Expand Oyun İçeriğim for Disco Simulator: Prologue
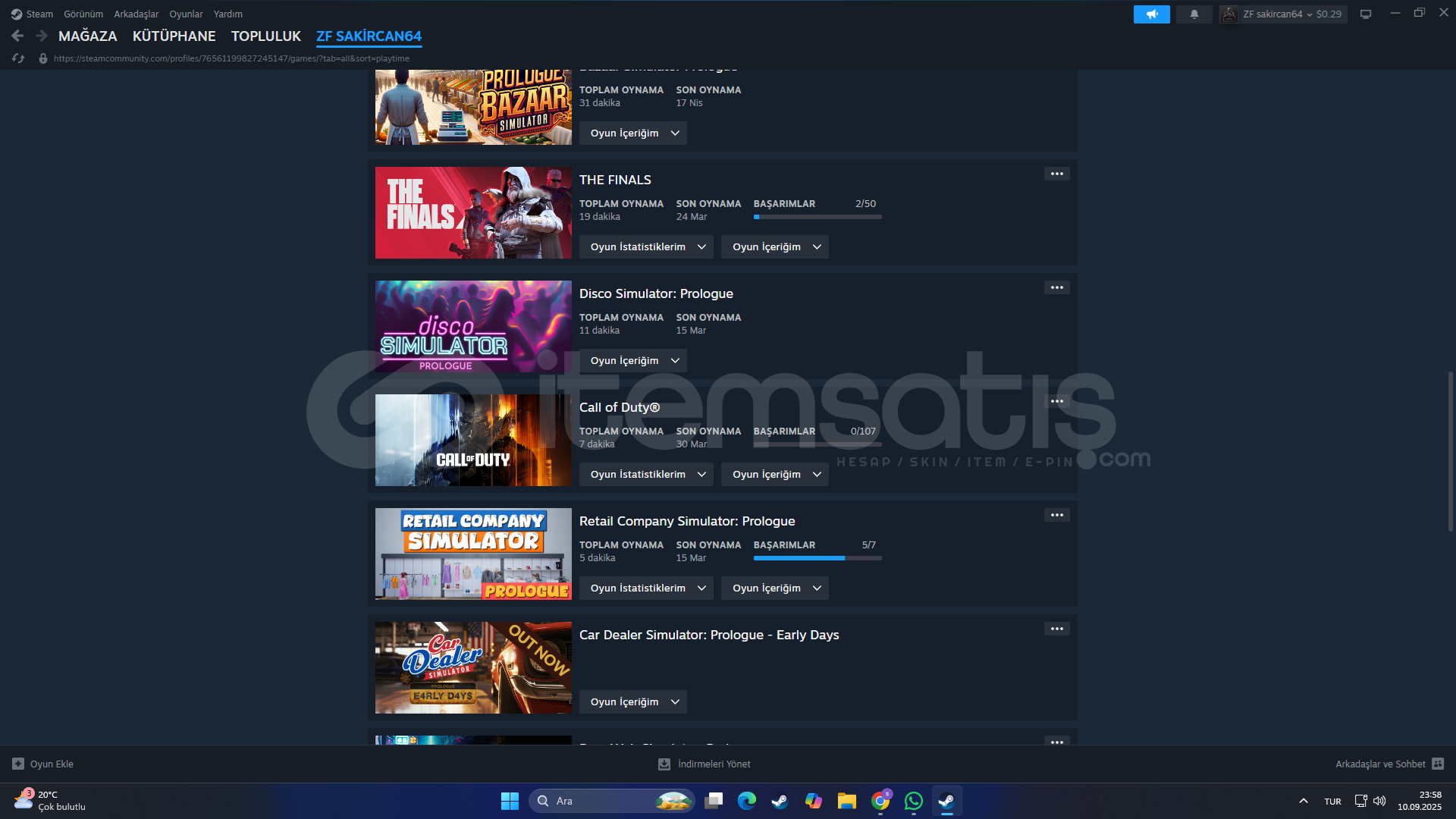The width and height of the screenshot is (1456, 819). tap(633, 360)
